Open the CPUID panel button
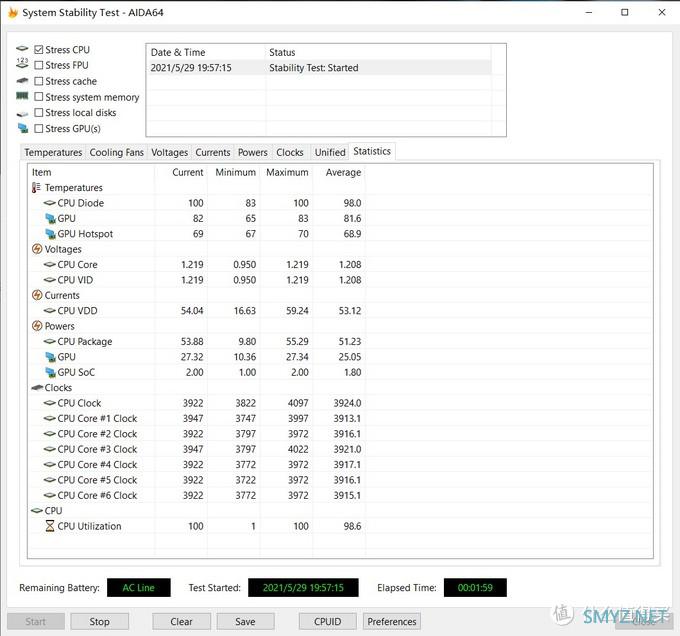 coord(327,621)
